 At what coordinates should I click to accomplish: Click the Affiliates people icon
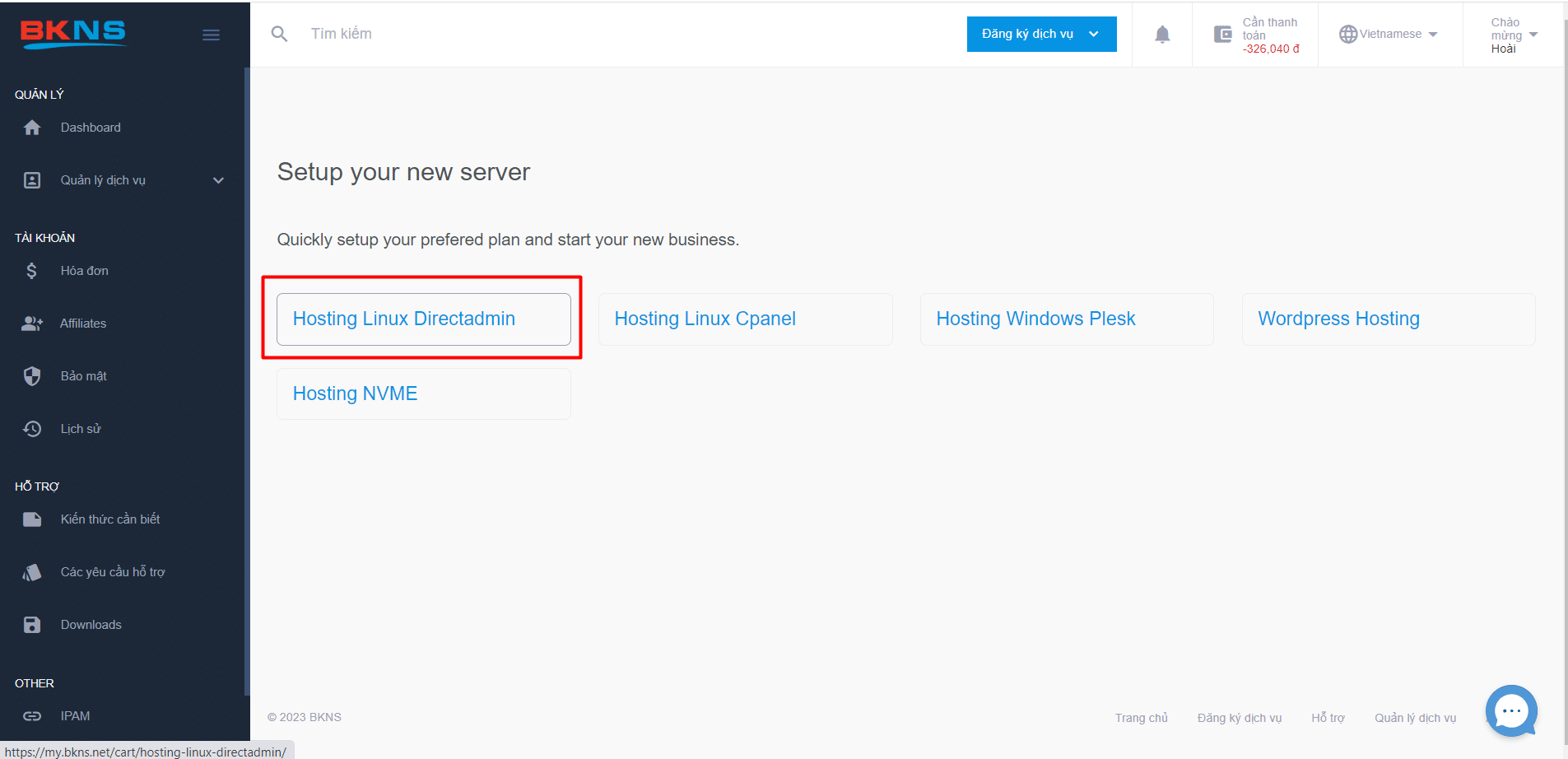32,324
